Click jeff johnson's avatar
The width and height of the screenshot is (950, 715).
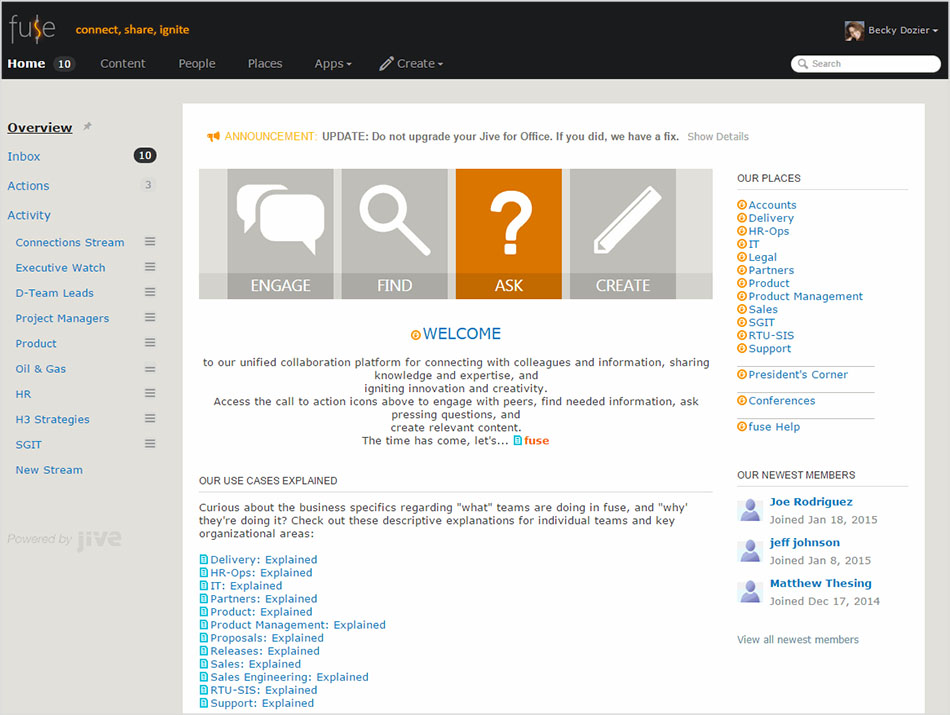(x=750, y=551)
